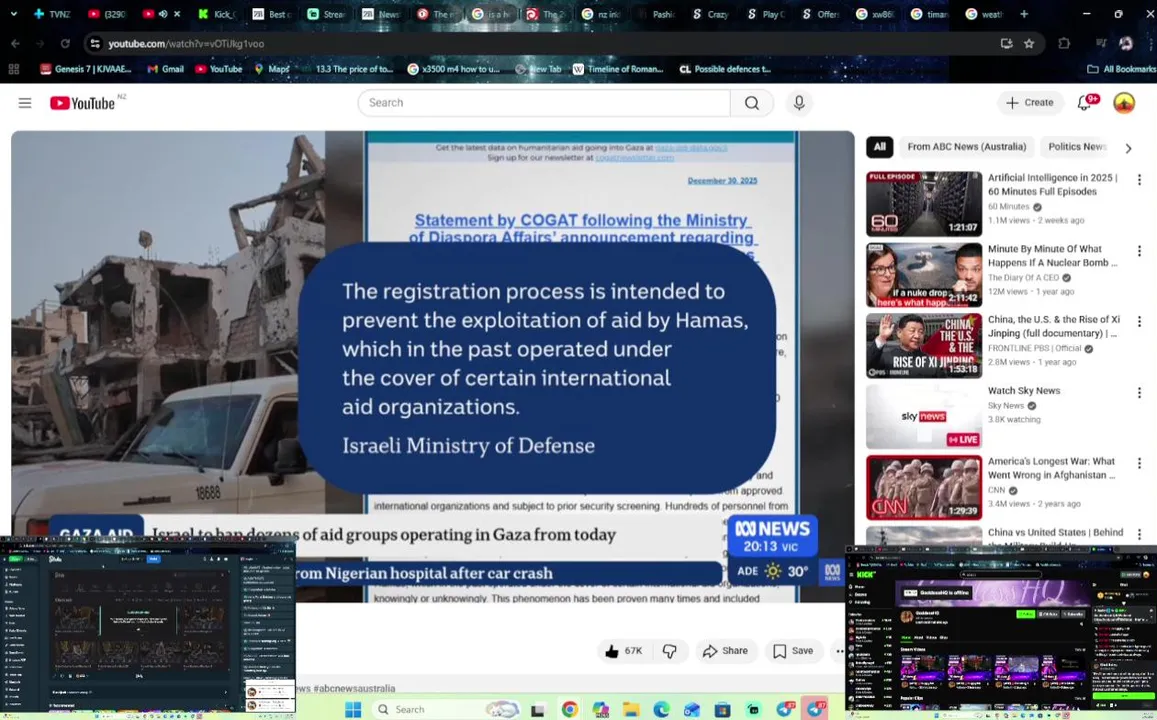Open options for China vs United States video
The image size is (1157, 720).
click(x=1139, y=534)
